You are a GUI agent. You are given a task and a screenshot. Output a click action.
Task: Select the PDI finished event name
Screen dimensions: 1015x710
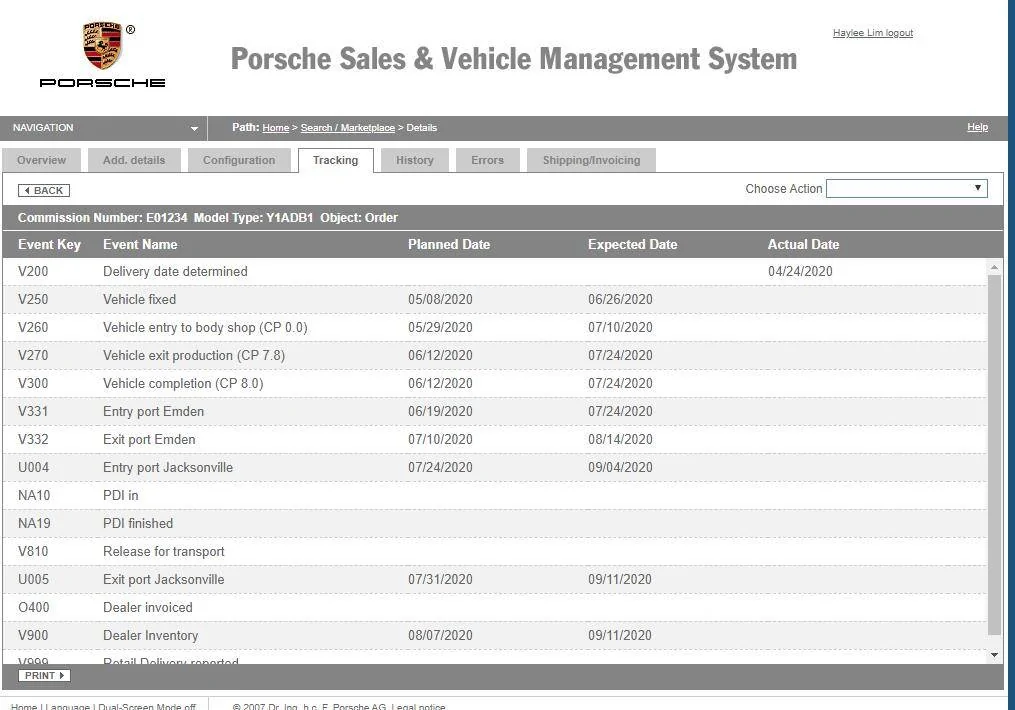[138, 524]
